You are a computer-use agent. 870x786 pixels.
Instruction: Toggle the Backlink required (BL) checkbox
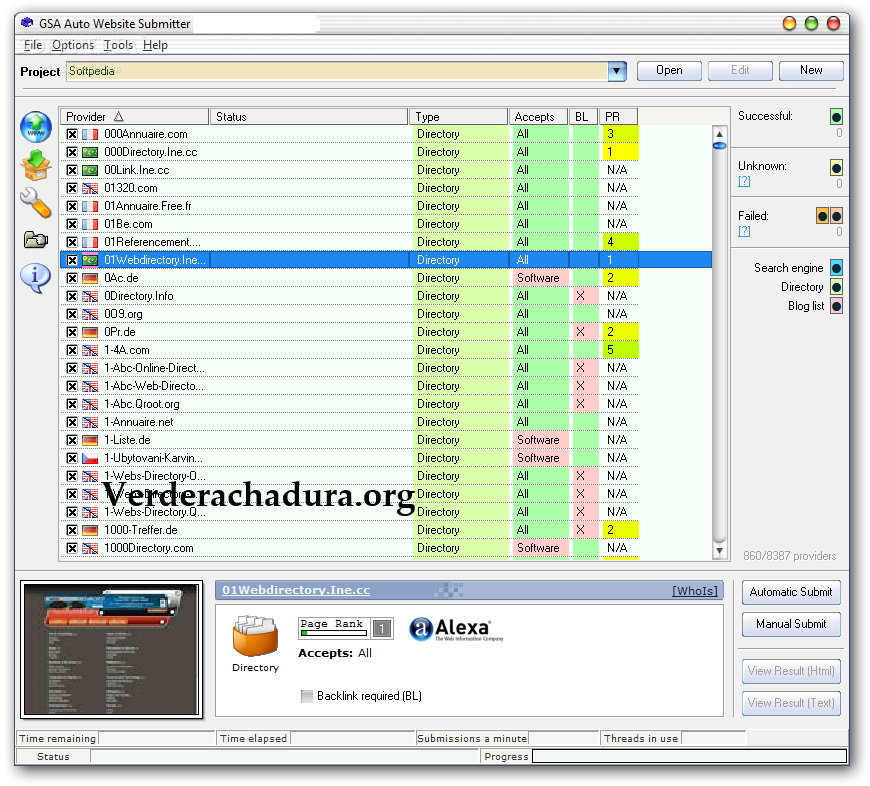(306, 696)
